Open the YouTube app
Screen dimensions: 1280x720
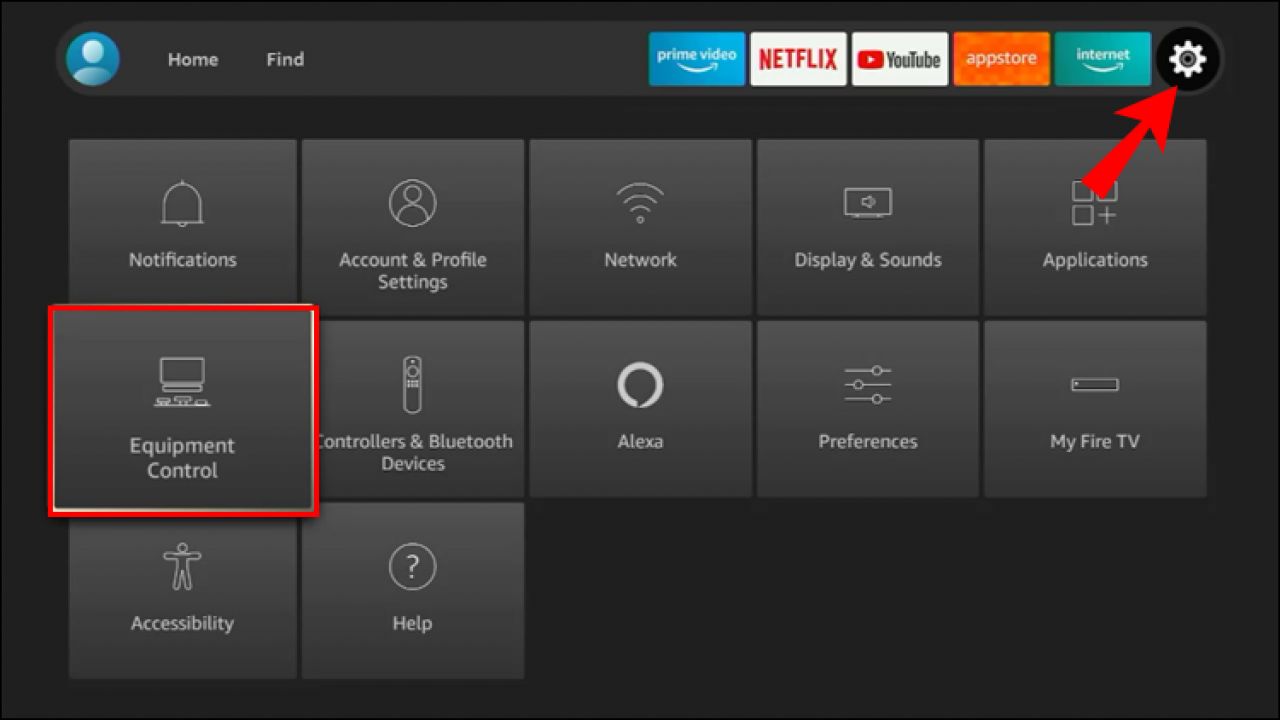pos(899,59)
